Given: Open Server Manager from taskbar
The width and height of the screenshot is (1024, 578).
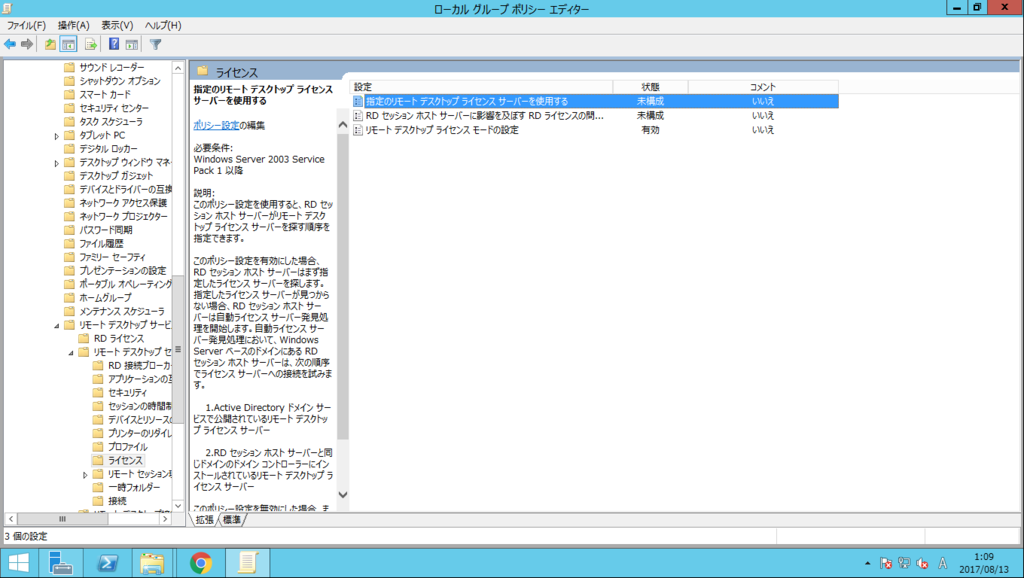Looking at the screenshot, I should 61,563.
